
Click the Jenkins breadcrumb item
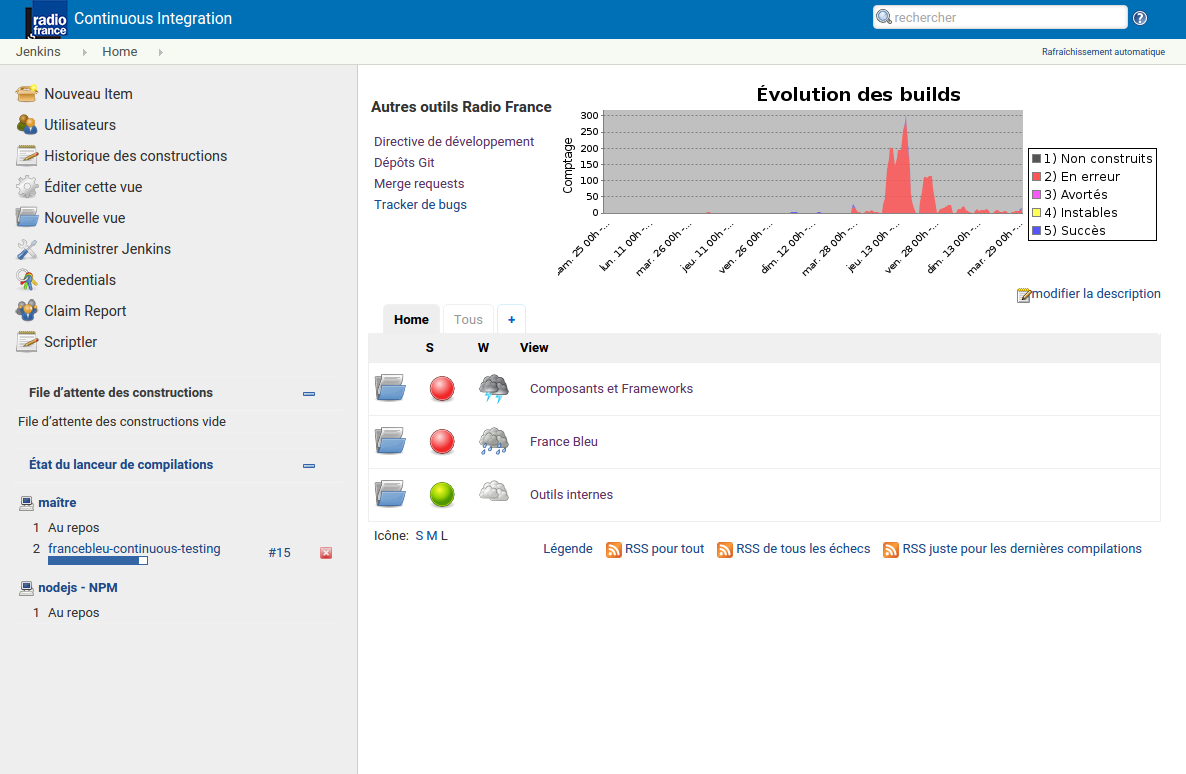tap(38, 51)
